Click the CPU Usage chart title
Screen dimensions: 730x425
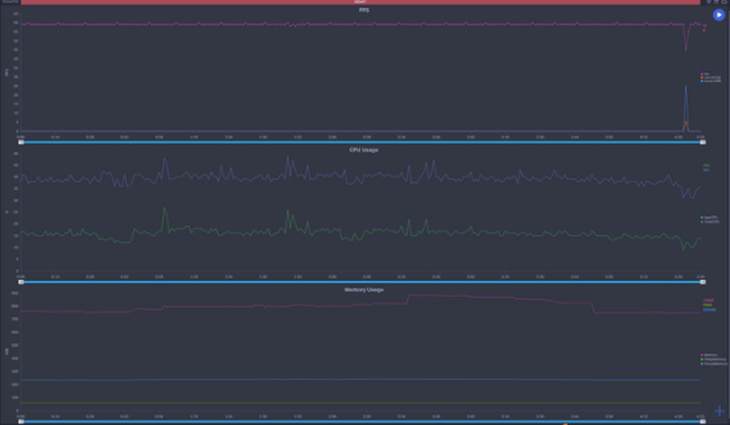pyautogui.click(x=363, y=149)
